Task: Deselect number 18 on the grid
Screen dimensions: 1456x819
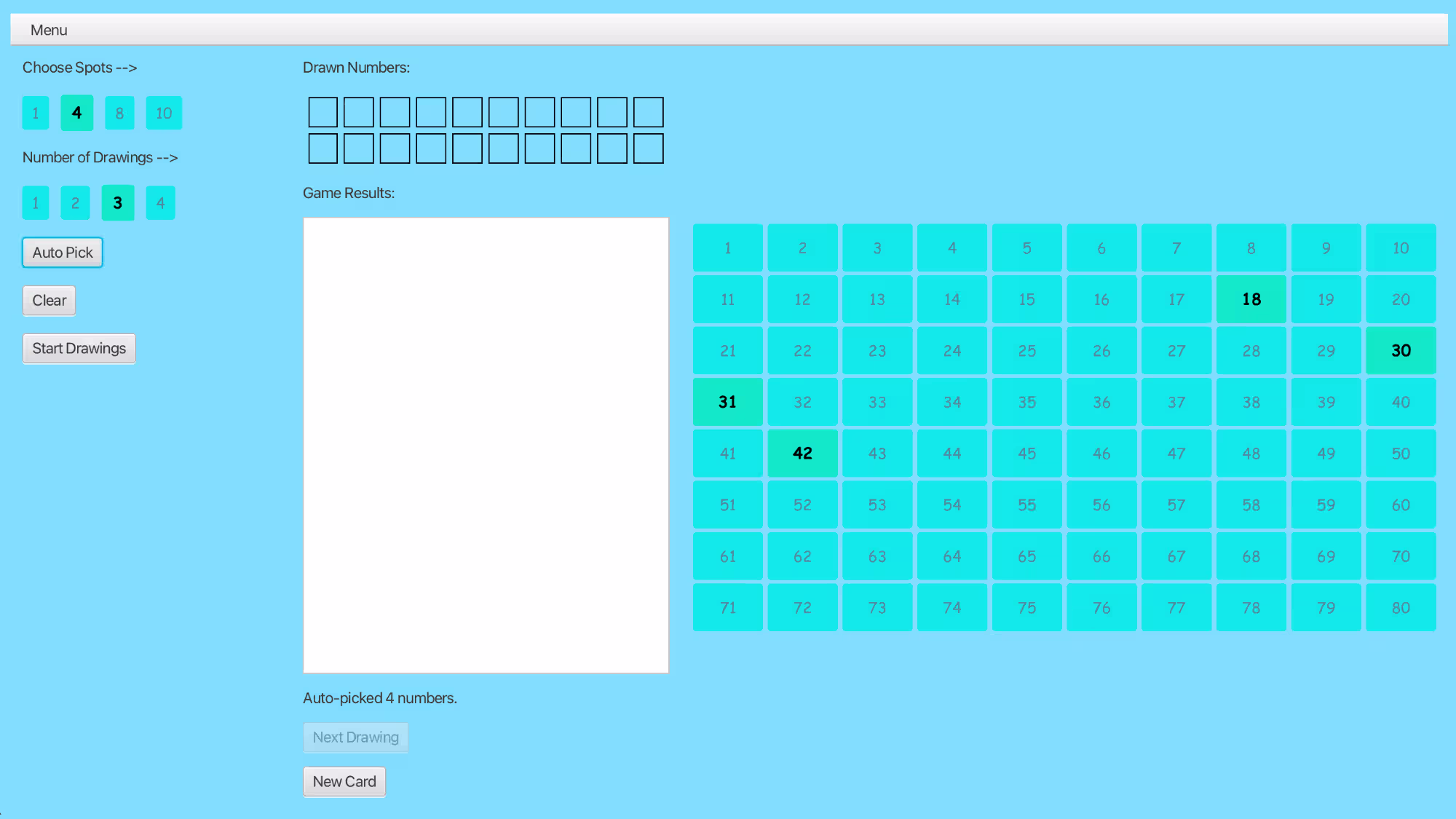Action: [1251, 299]
